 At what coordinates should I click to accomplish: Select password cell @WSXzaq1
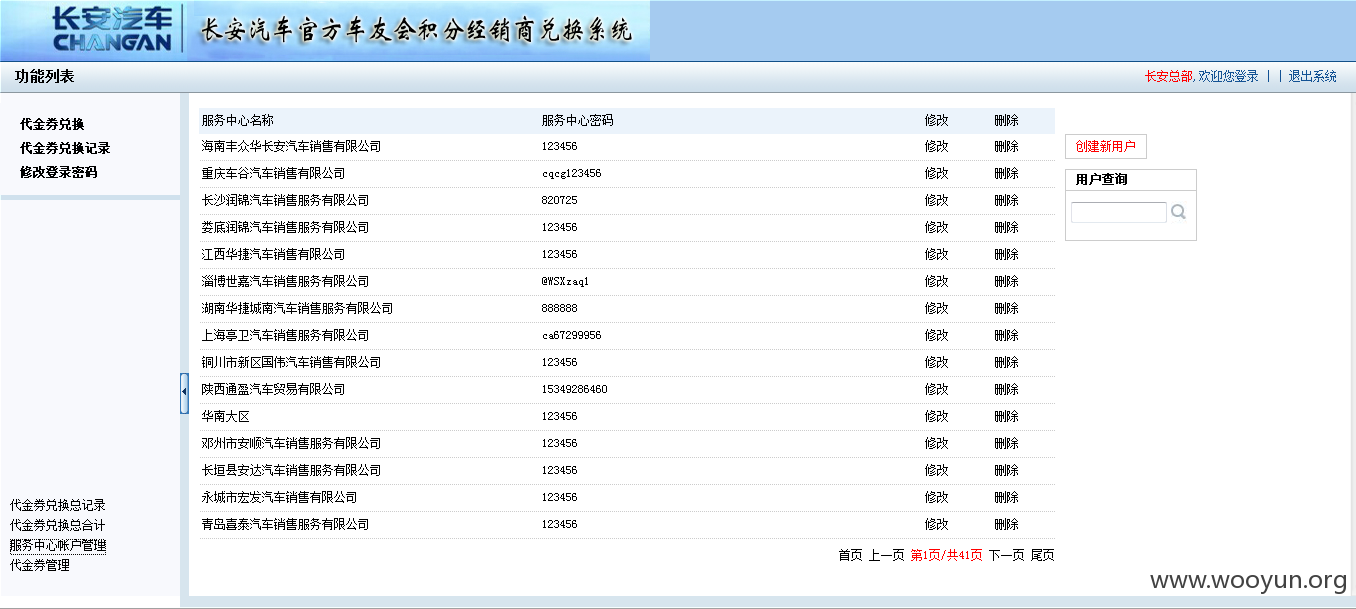(x=565, y=281)
